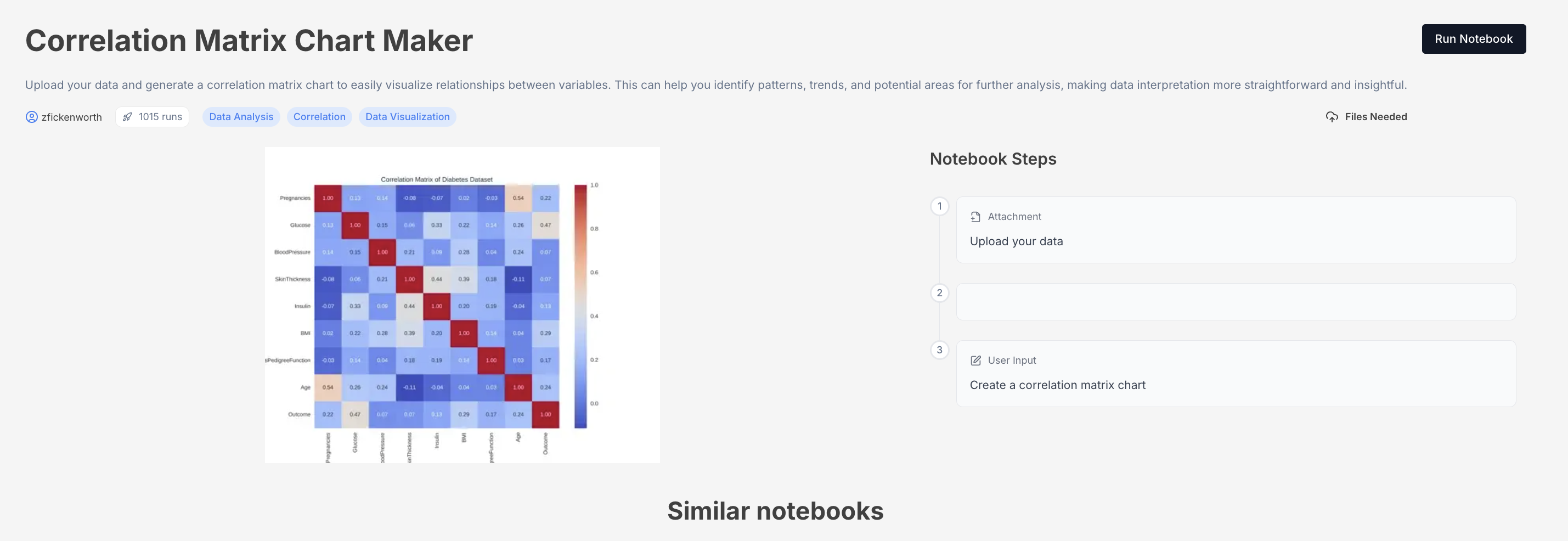Select the empty step 2 card

pyautogui.click(x=1236, y=302)
